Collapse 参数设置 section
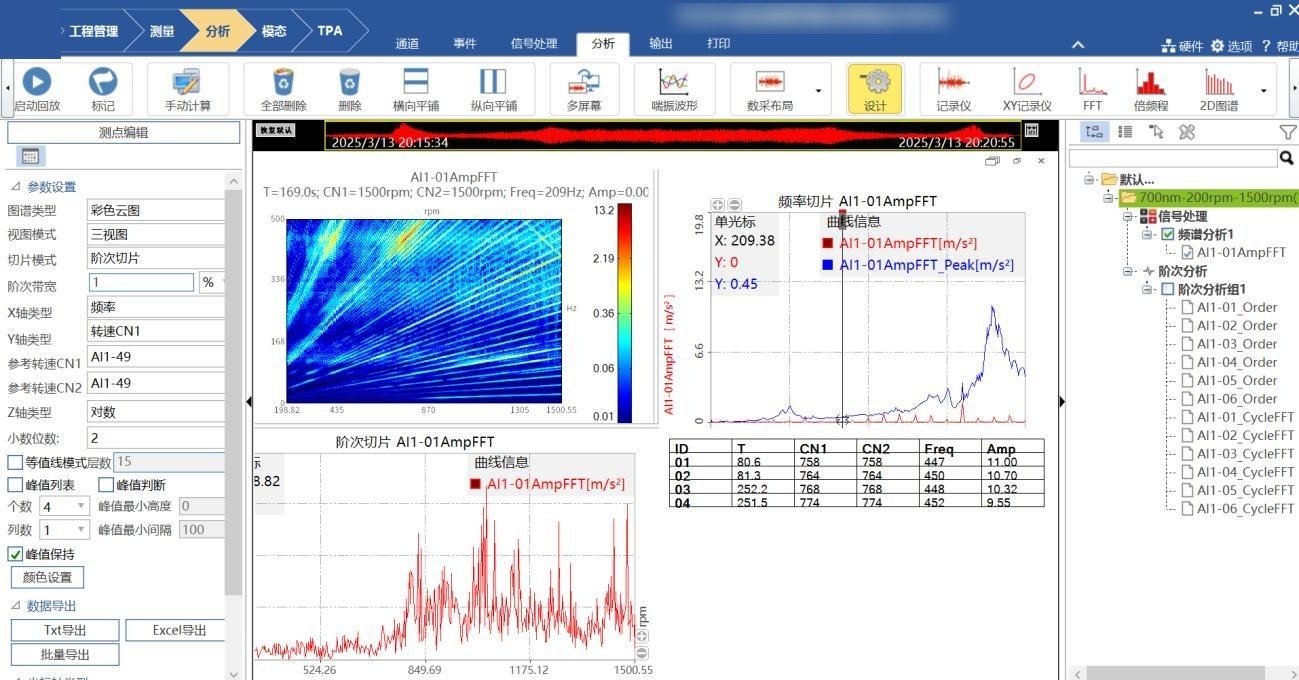The height and width of the screenshot is (680, 1299). [15, 187]
